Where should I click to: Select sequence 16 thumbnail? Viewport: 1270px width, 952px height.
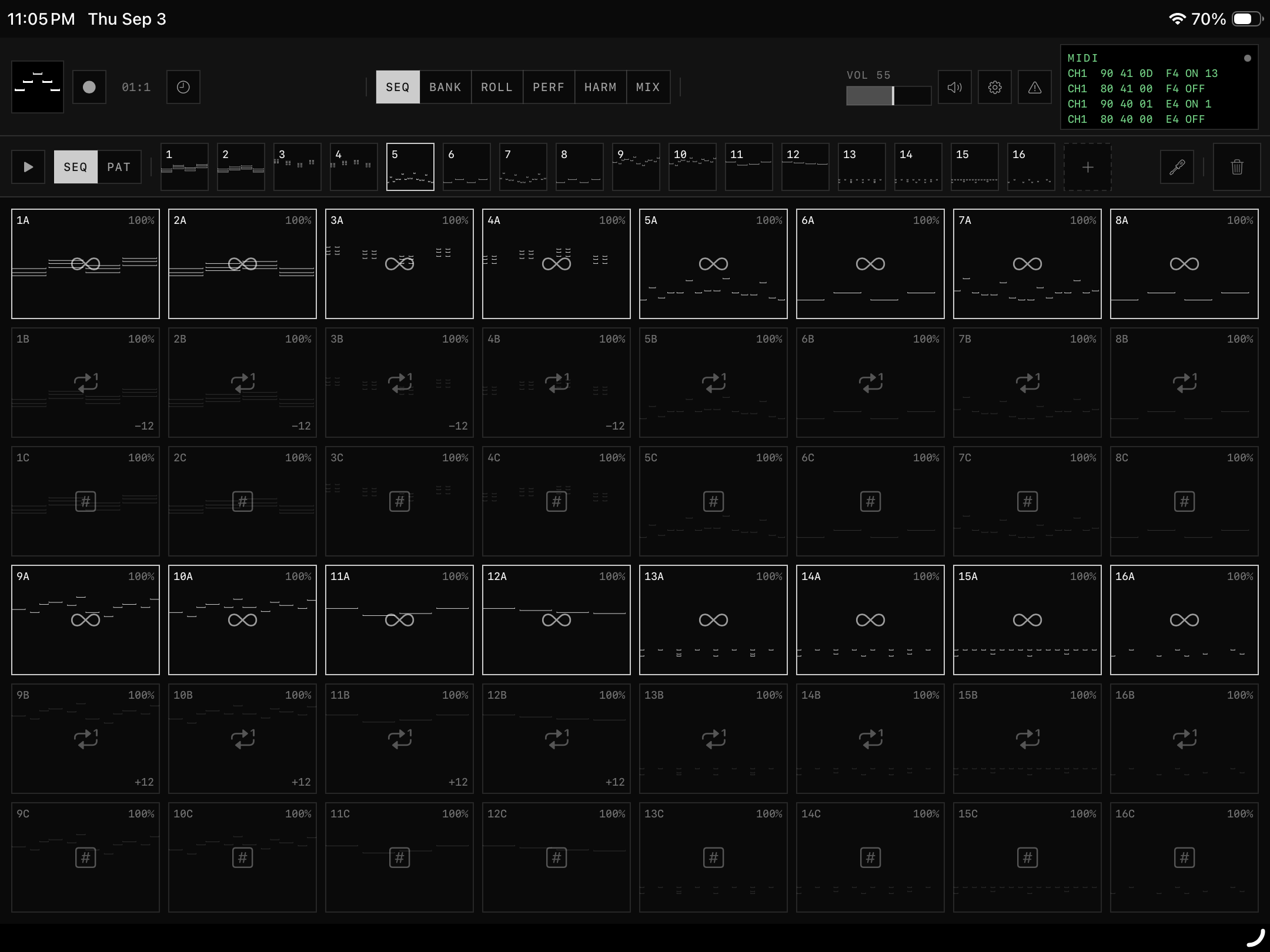[x=1031, y=167]
